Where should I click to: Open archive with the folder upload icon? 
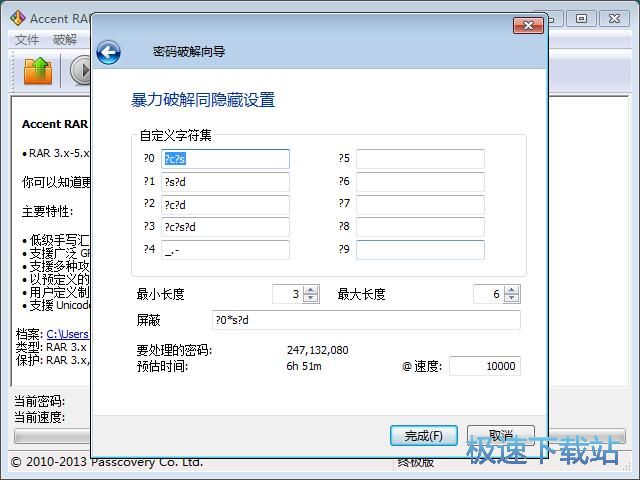[38, 71]
